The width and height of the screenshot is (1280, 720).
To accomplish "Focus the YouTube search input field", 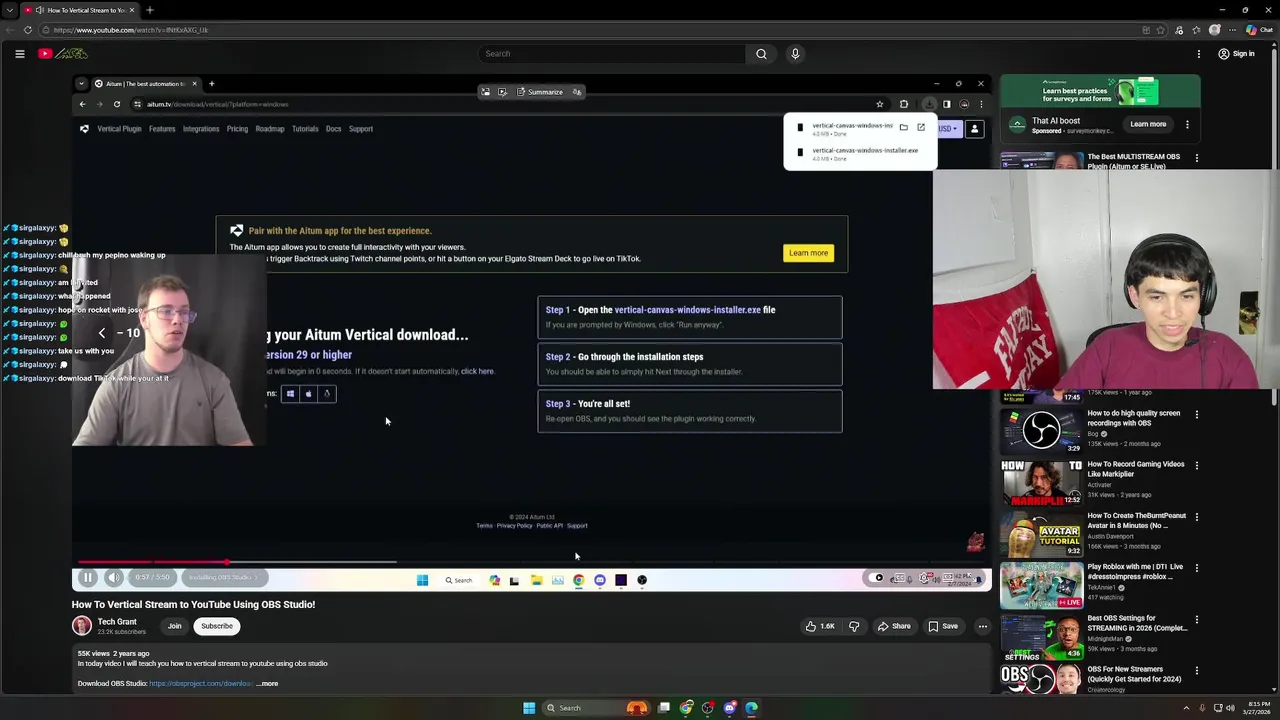I will 611,54.
